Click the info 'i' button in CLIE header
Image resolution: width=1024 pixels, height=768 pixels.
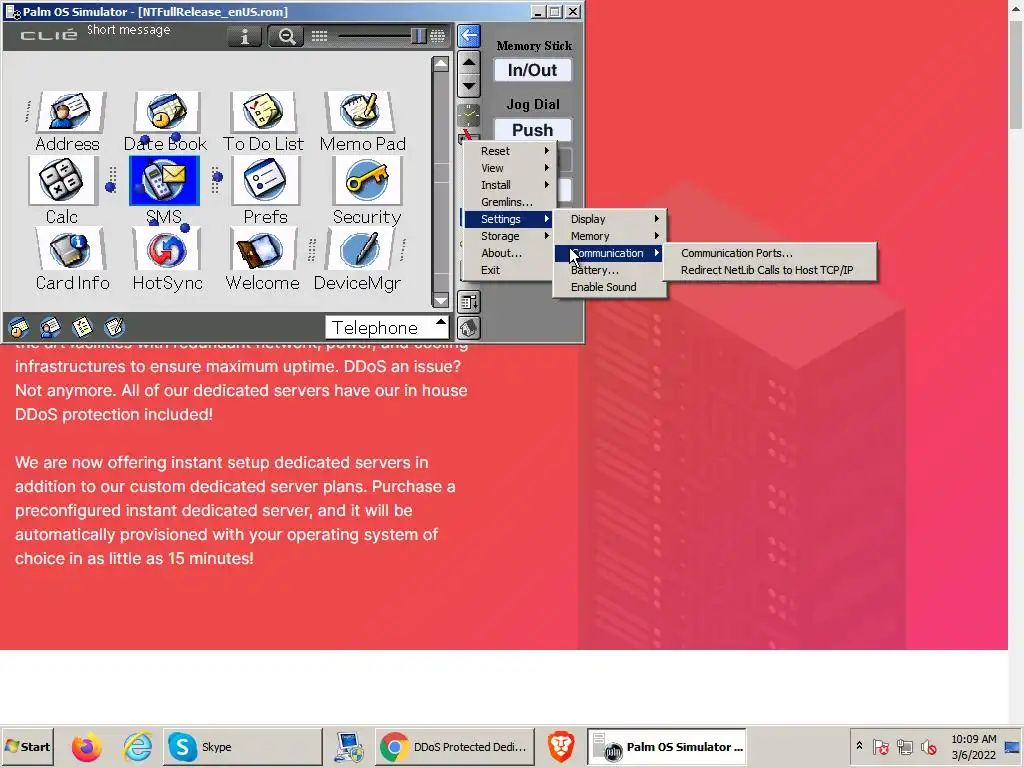245,37
